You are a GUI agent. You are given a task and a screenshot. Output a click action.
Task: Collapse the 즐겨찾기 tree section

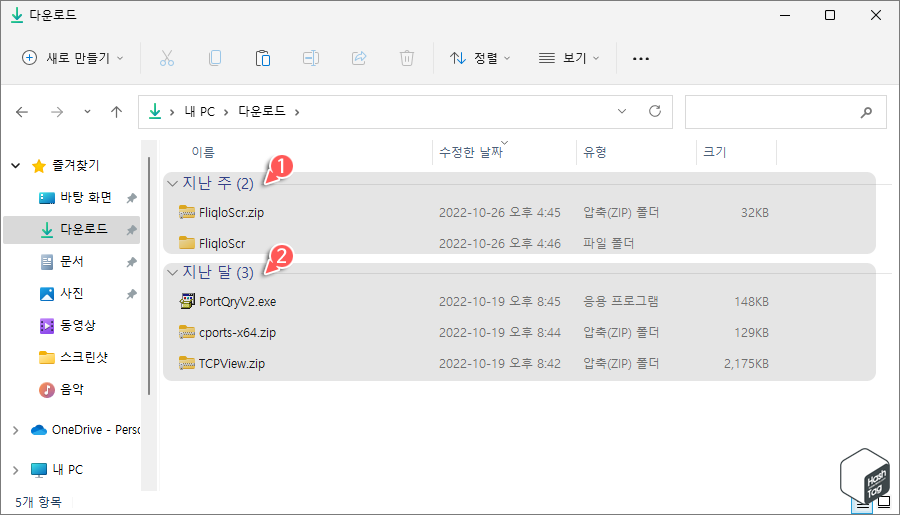click(15, 166)
